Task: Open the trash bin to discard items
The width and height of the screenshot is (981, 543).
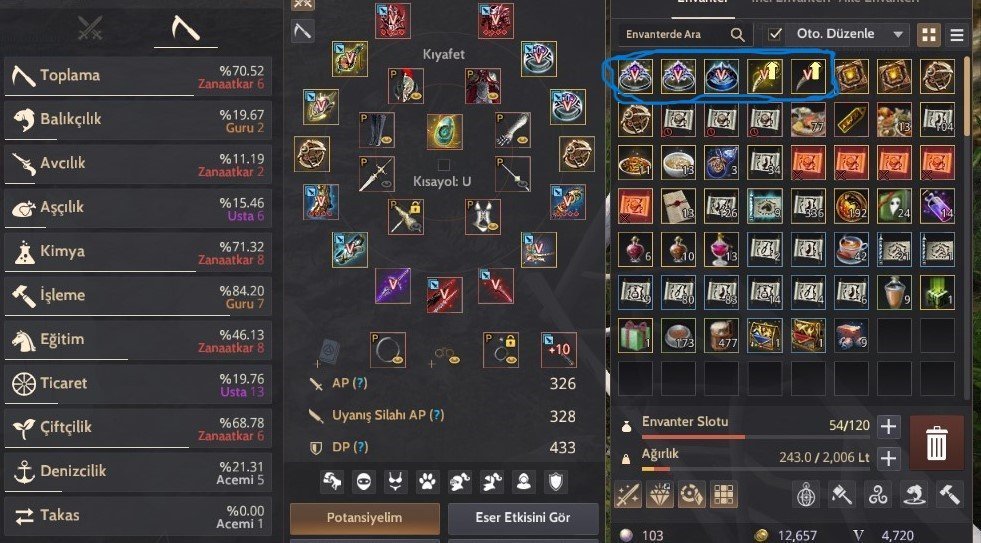Action: point(936,443)
